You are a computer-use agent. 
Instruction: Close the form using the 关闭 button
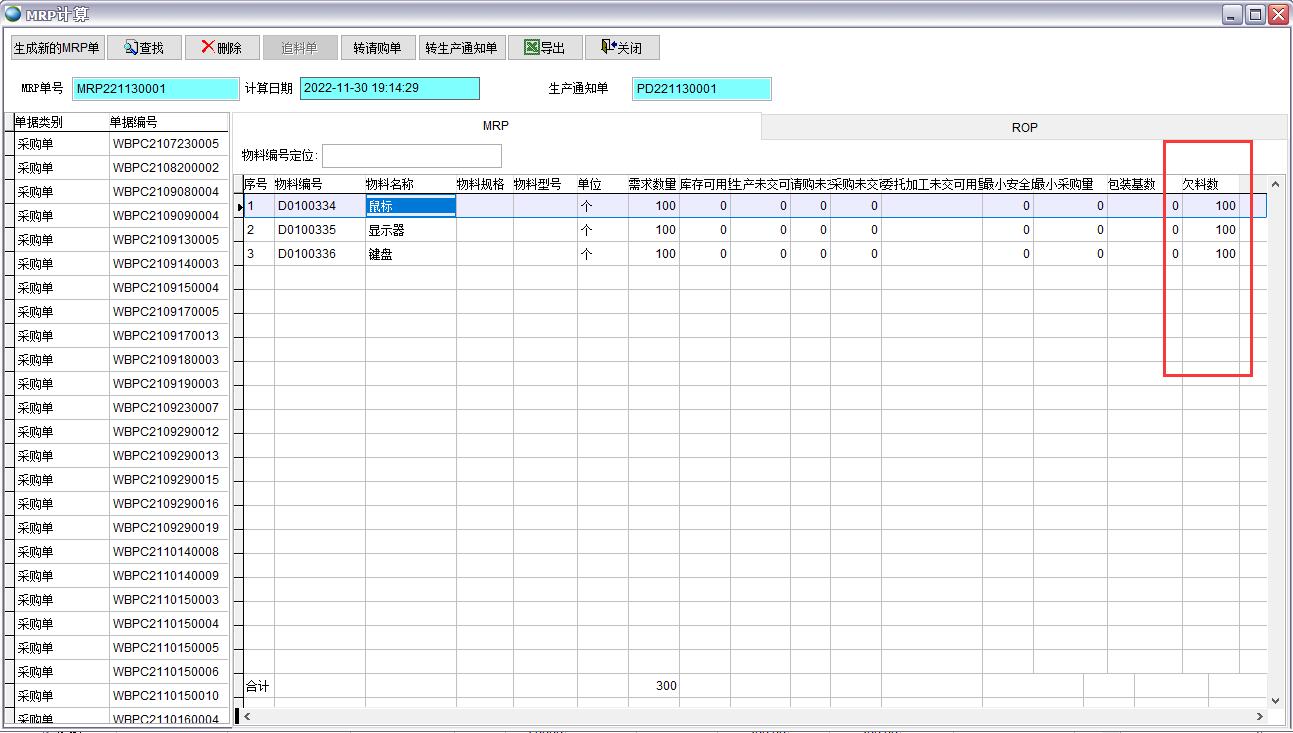point(621,48)
